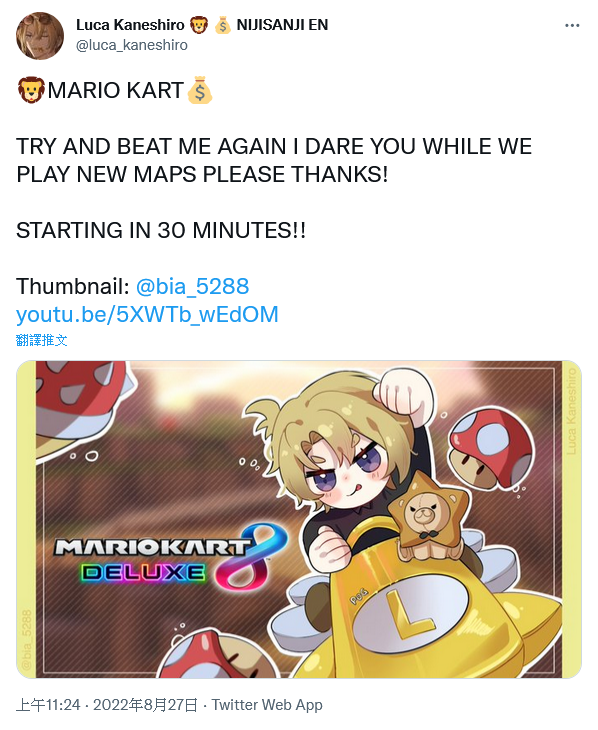This screenshot has height=730, width=598.
Task: Click the 2022年8月27日 date link
Action: 145,705
